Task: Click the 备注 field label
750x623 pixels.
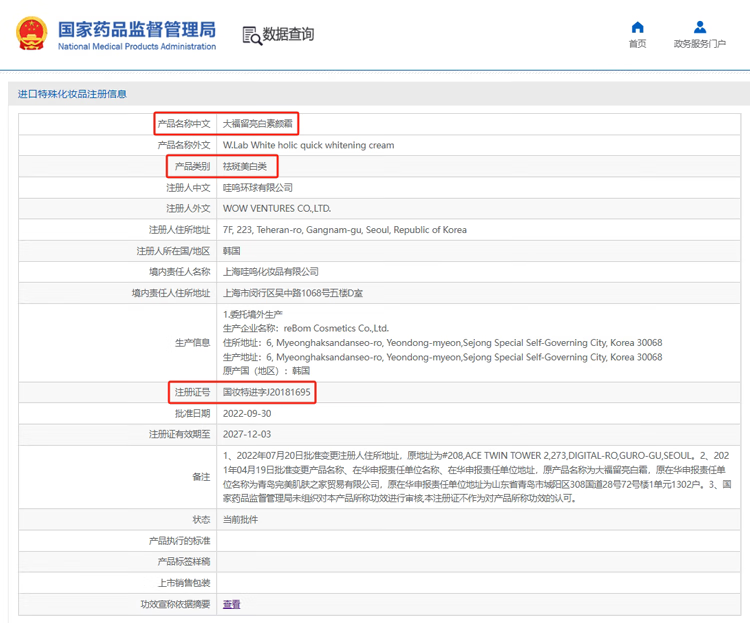Action: 201,477
